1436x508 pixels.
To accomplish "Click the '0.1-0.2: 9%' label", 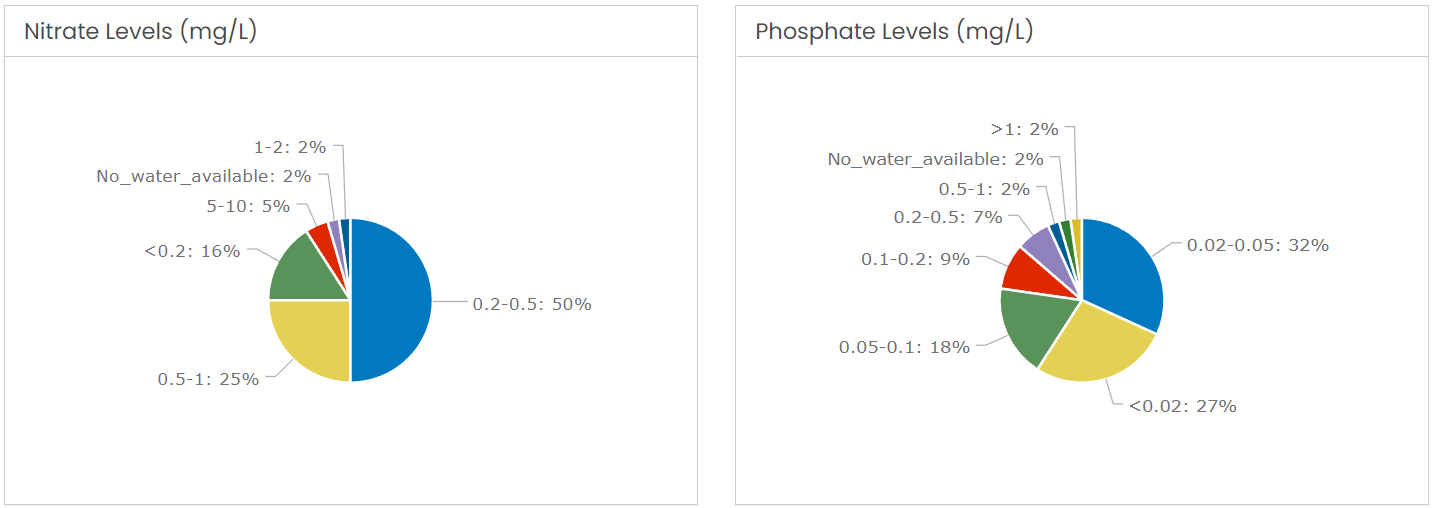I will pyautogui.click(x=916, y=259).
